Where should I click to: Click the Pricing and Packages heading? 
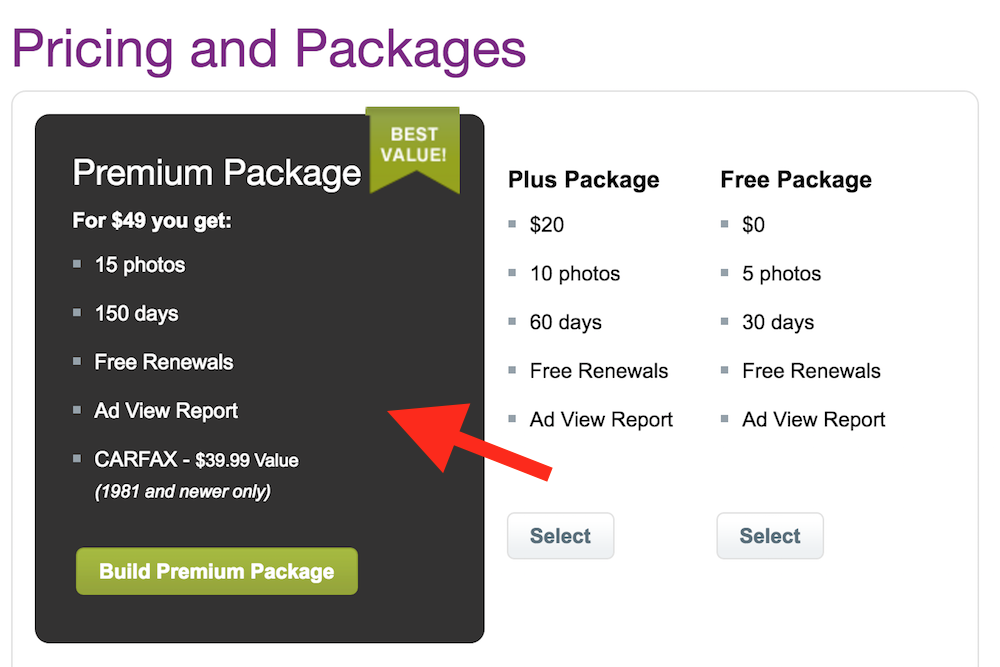coord(269,48)
